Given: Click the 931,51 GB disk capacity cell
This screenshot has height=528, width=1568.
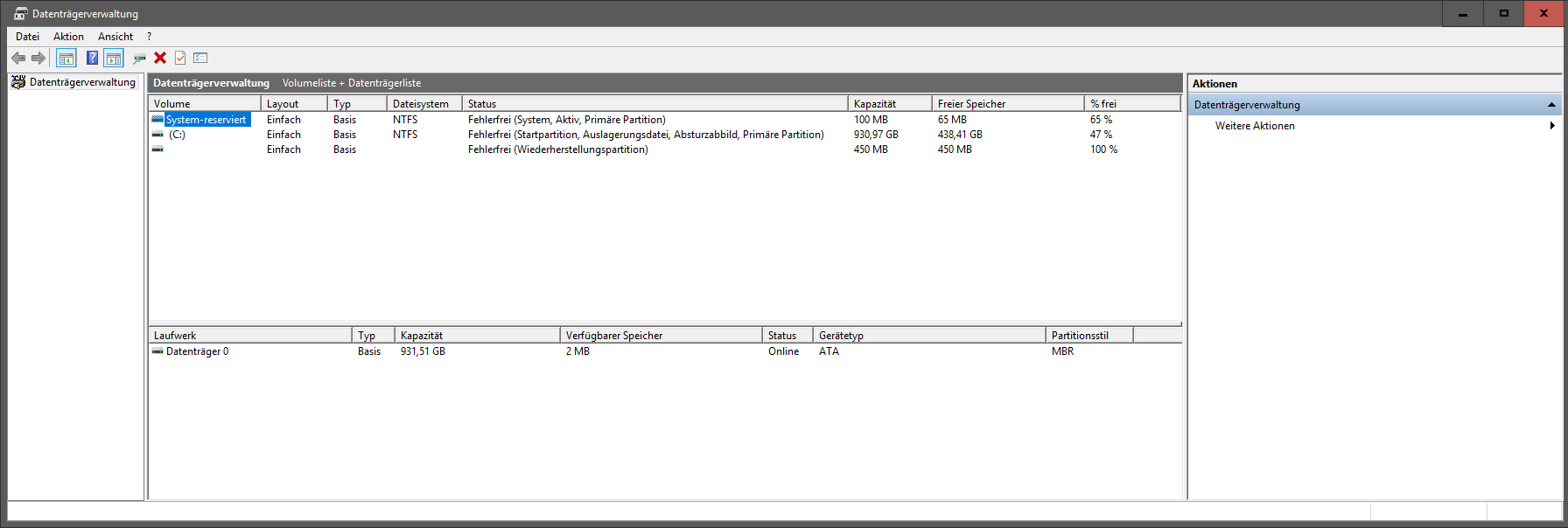Looking at the screenshot, I should [x=423, y=351].
